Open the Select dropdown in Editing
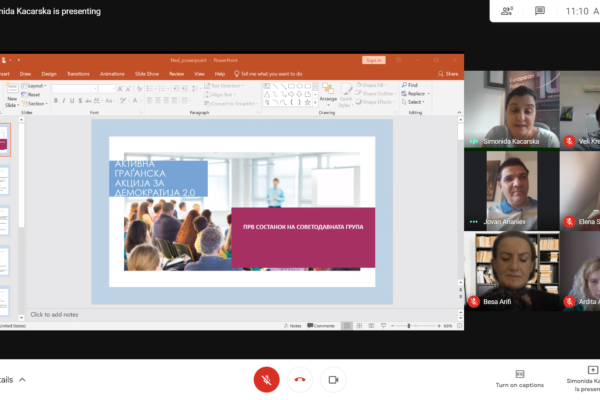The image size is (600, 400). click(413, 102)
